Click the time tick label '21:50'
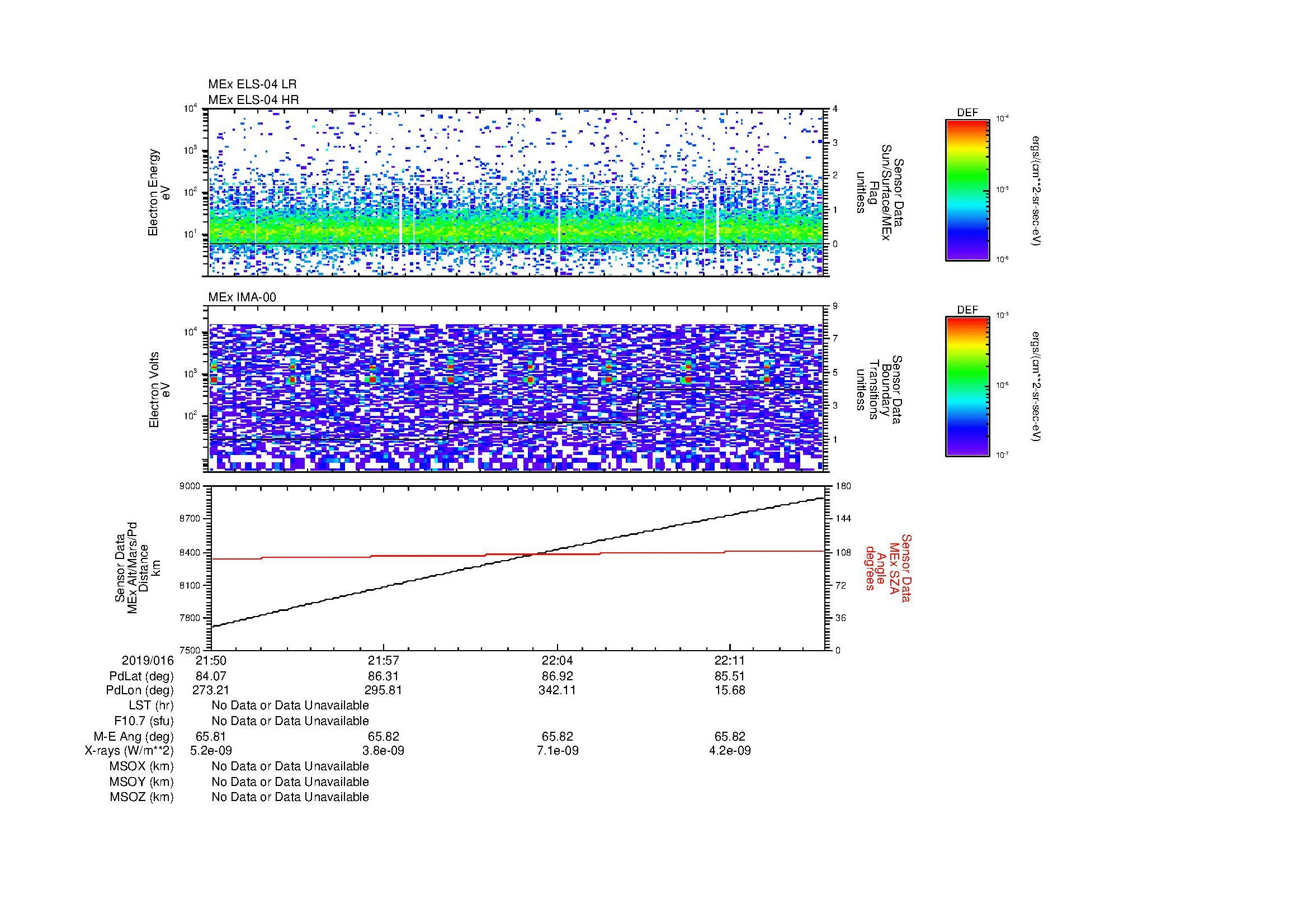The width and height of the screenshot is (1308, 924). click(x=211, y=660)
